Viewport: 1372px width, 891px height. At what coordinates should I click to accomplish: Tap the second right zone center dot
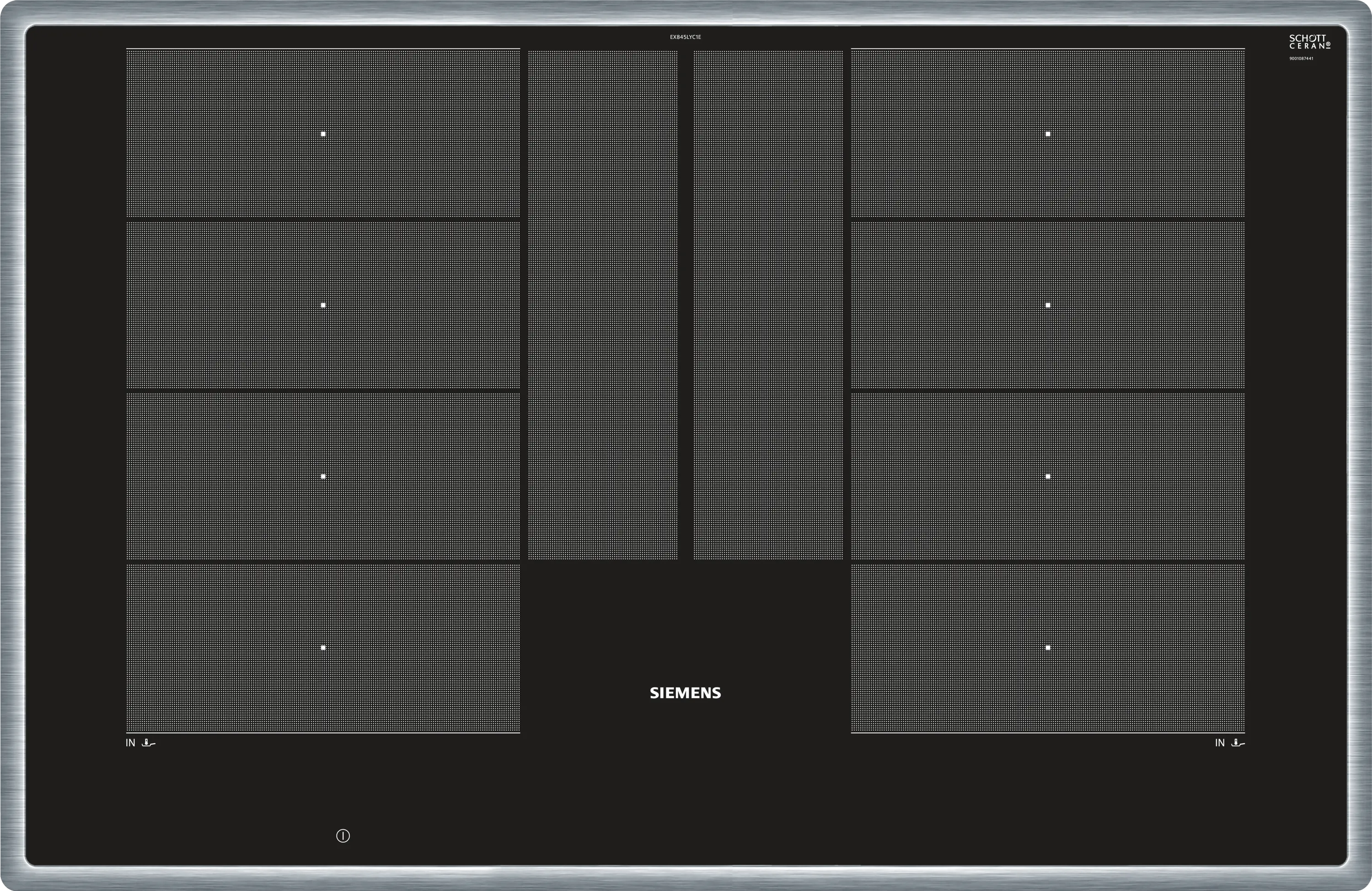coord(1047,305)
